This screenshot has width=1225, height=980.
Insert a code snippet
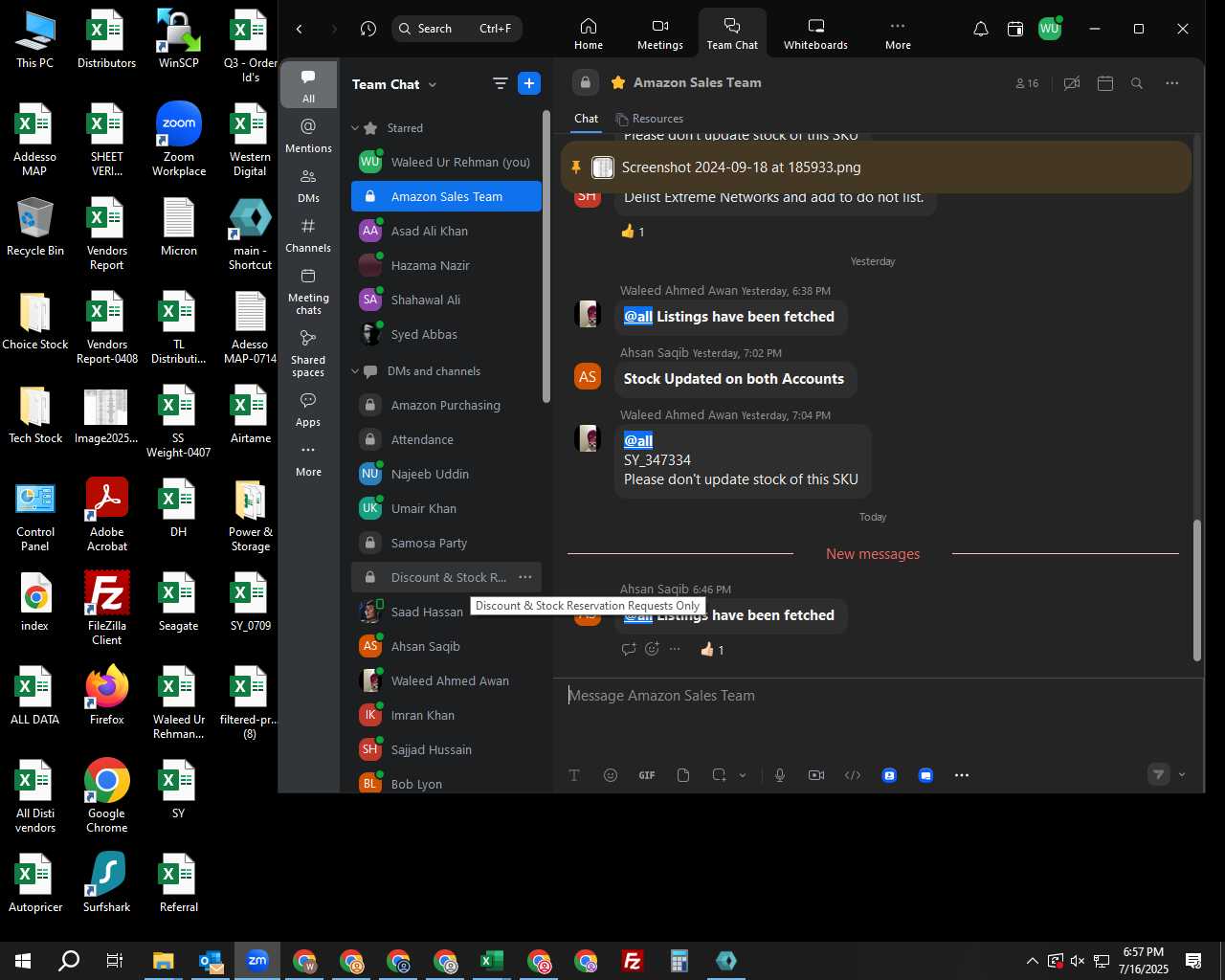(853, 775)
